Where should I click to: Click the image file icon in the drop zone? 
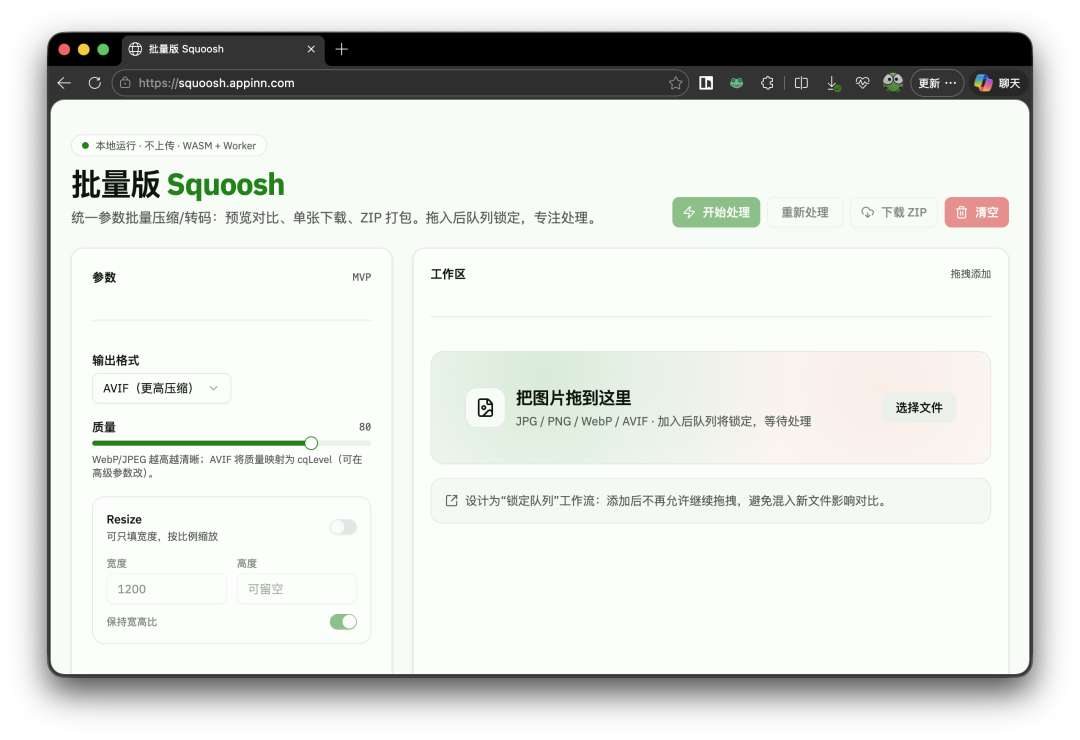486,408
